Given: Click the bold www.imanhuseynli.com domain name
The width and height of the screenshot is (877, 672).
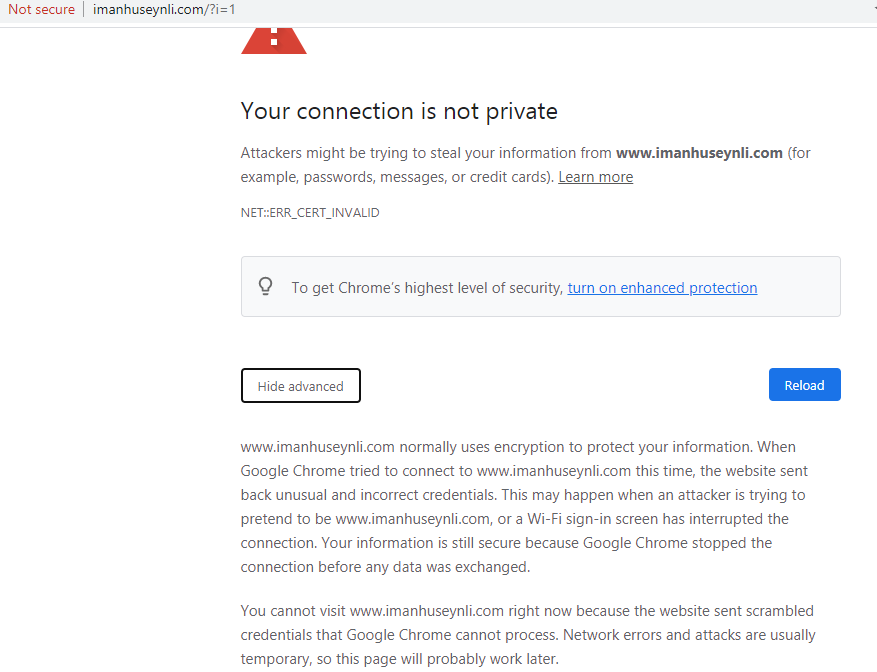Looking at the screenshot, I should click(698, 153).
